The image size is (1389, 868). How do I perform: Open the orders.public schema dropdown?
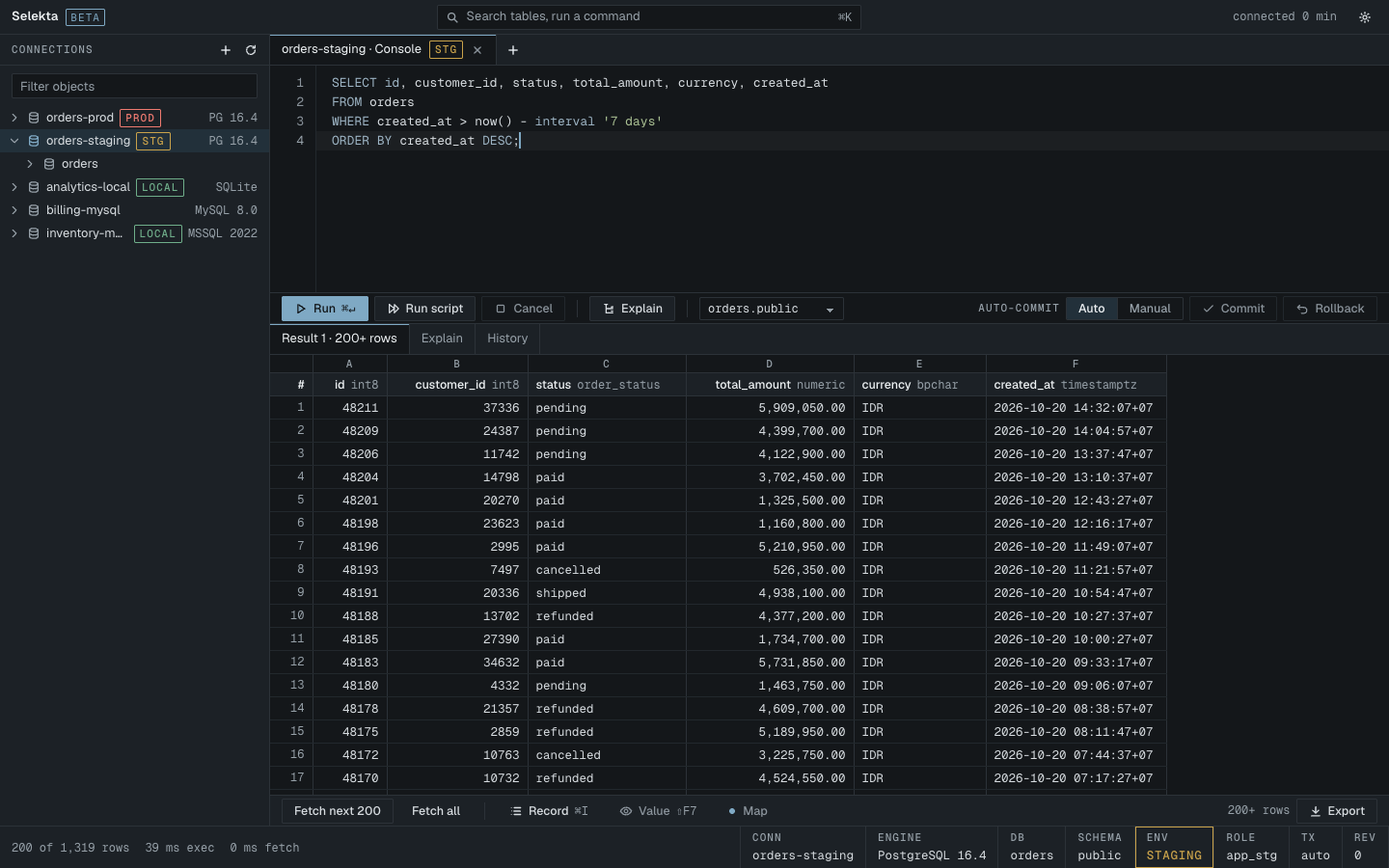(772, 309)
